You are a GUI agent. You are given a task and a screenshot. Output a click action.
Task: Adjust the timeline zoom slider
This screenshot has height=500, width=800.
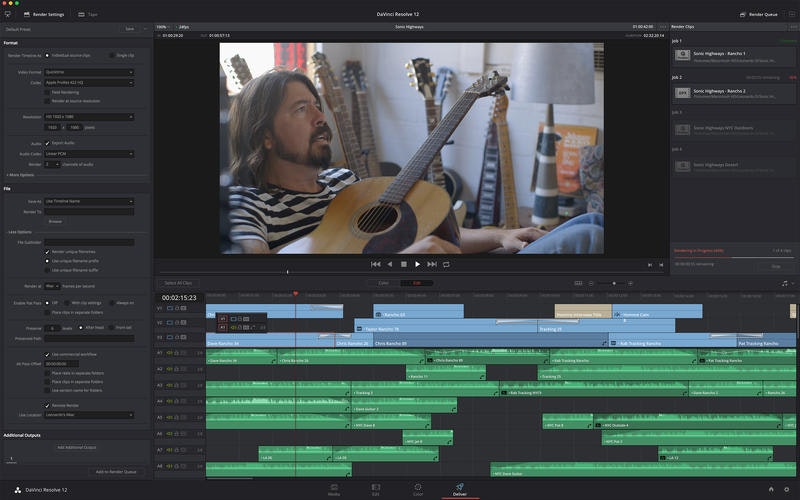tap(614, 283)
